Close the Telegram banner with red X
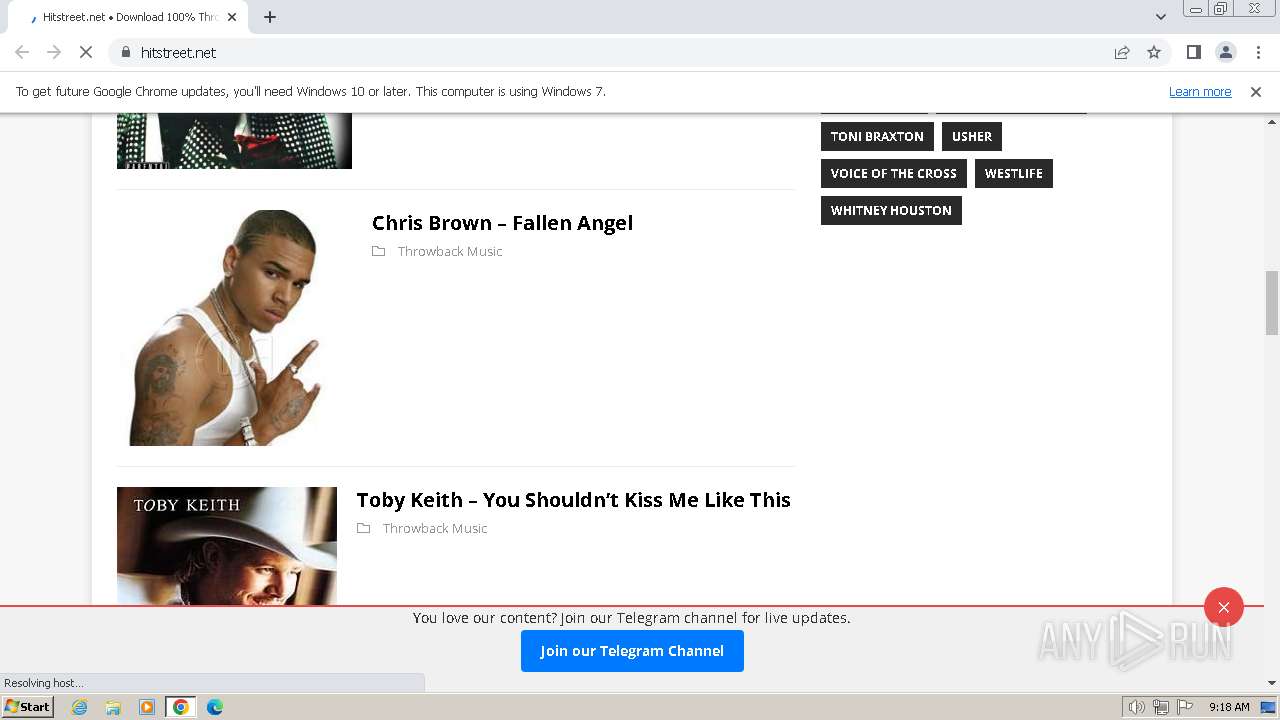The width and height of the screenshot is (1280, 720). (x=1224, y=607)
